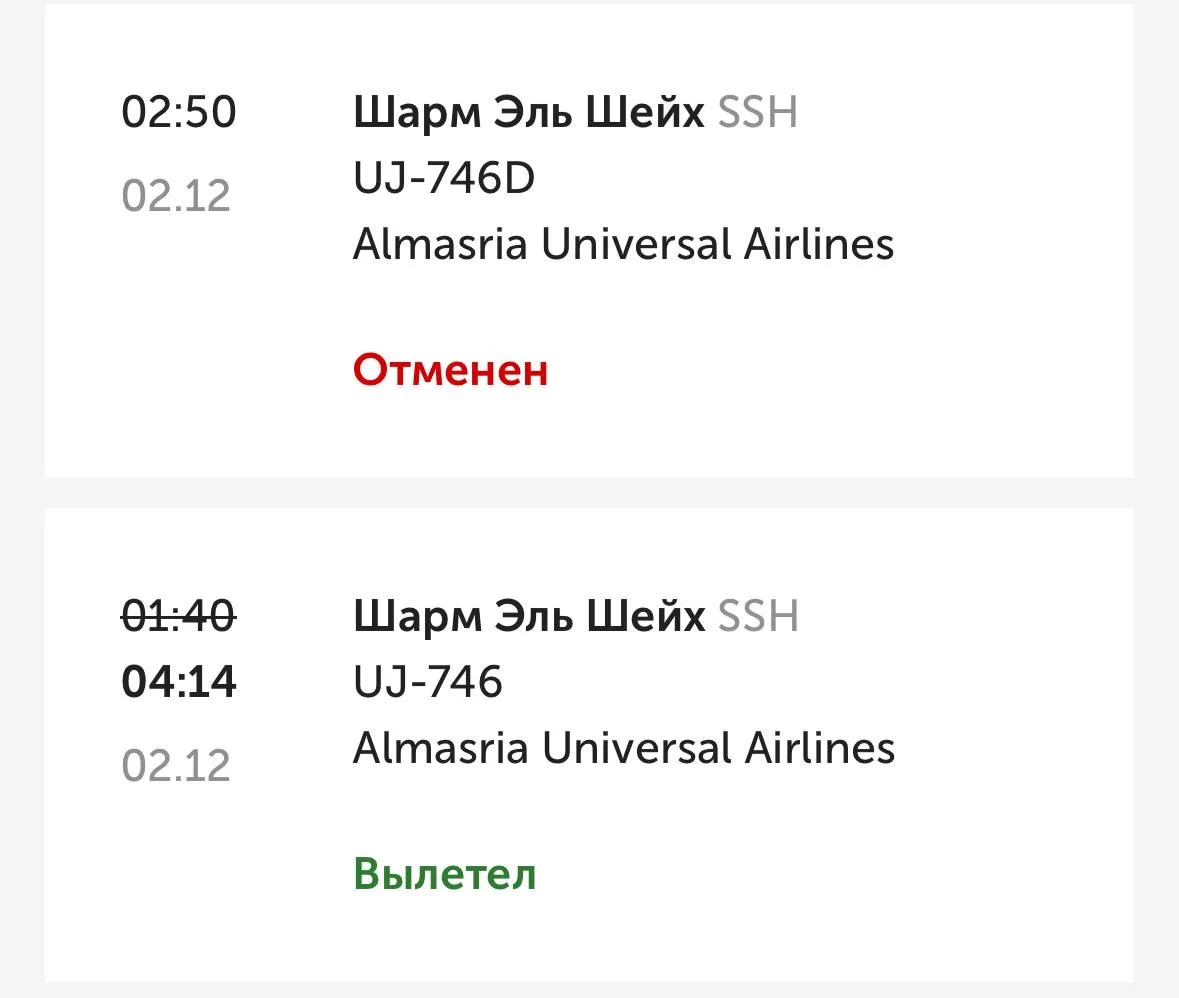This screenshot has height=998, width=1179.
Task: Click the SSH code on the cancelled flight
Action: (757, 113)
